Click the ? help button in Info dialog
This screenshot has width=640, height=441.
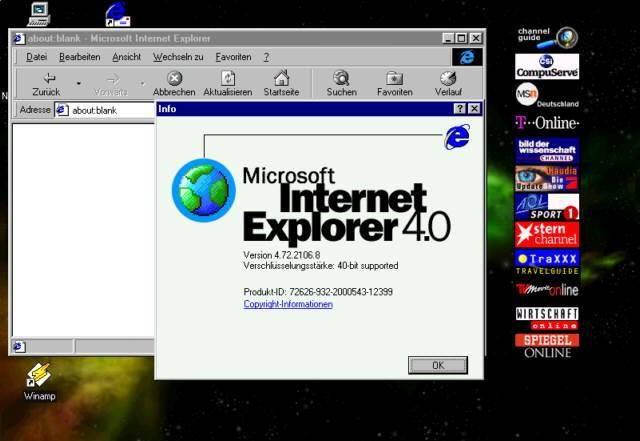pyautogui.click(x=460, y=109)
